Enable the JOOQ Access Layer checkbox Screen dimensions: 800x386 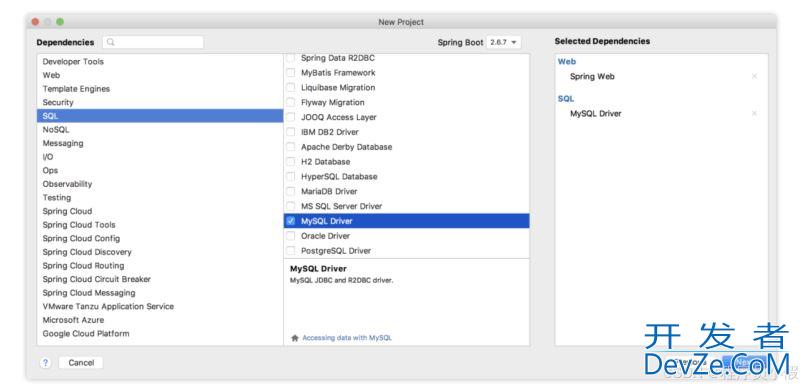pyautogui.click(x=290, y=117)
